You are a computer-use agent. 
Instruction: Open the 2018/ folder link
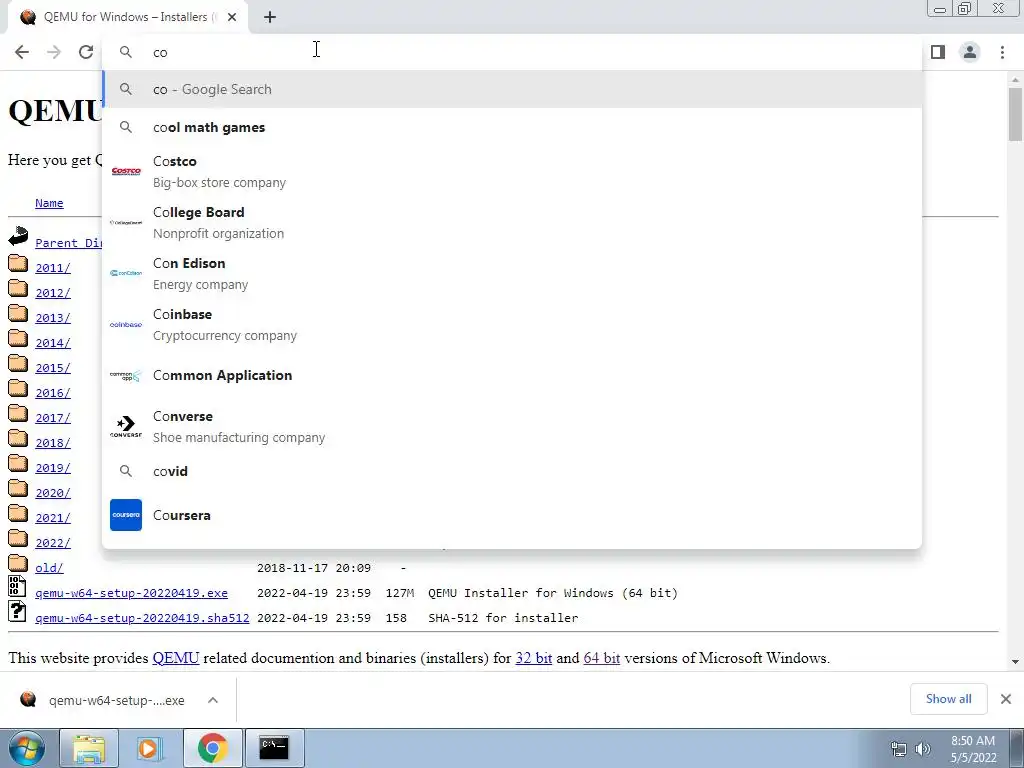[53, 443]
